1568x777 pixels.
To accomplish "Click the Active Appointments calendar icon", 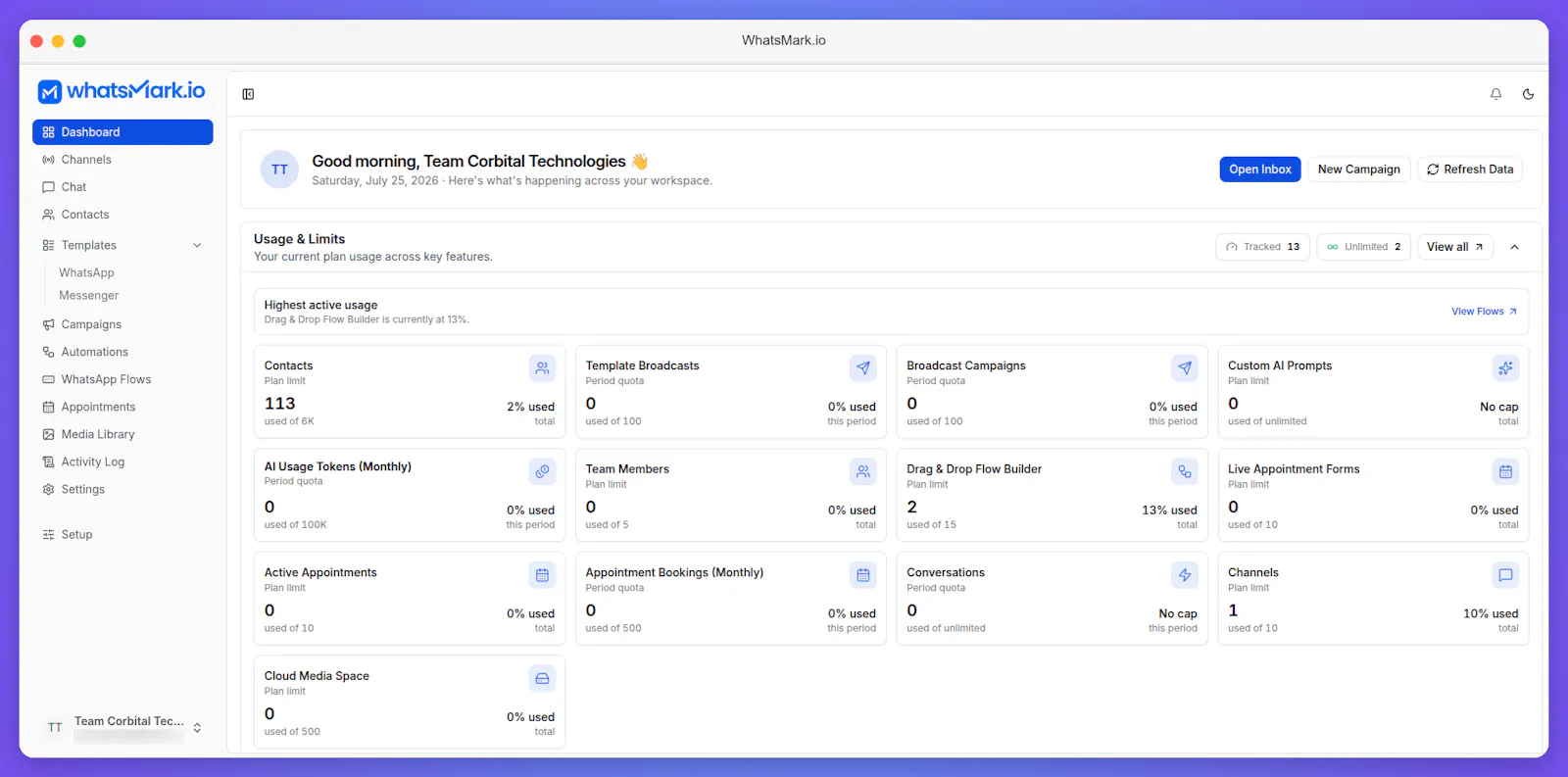I will coord(542,575).
